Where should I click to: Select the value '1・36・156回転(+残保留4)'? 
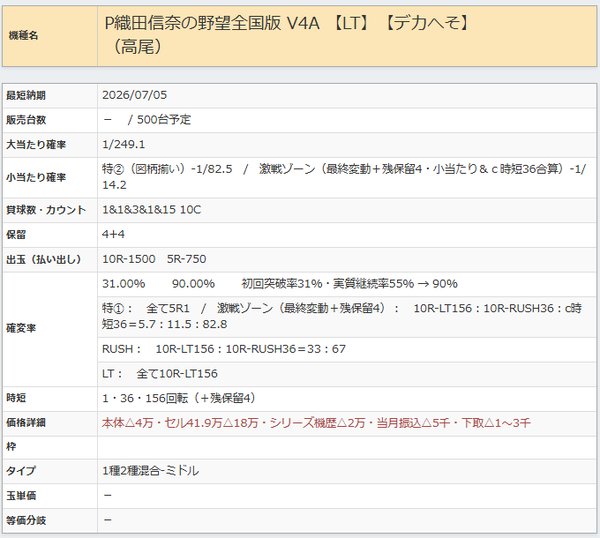tap(179, 398)
